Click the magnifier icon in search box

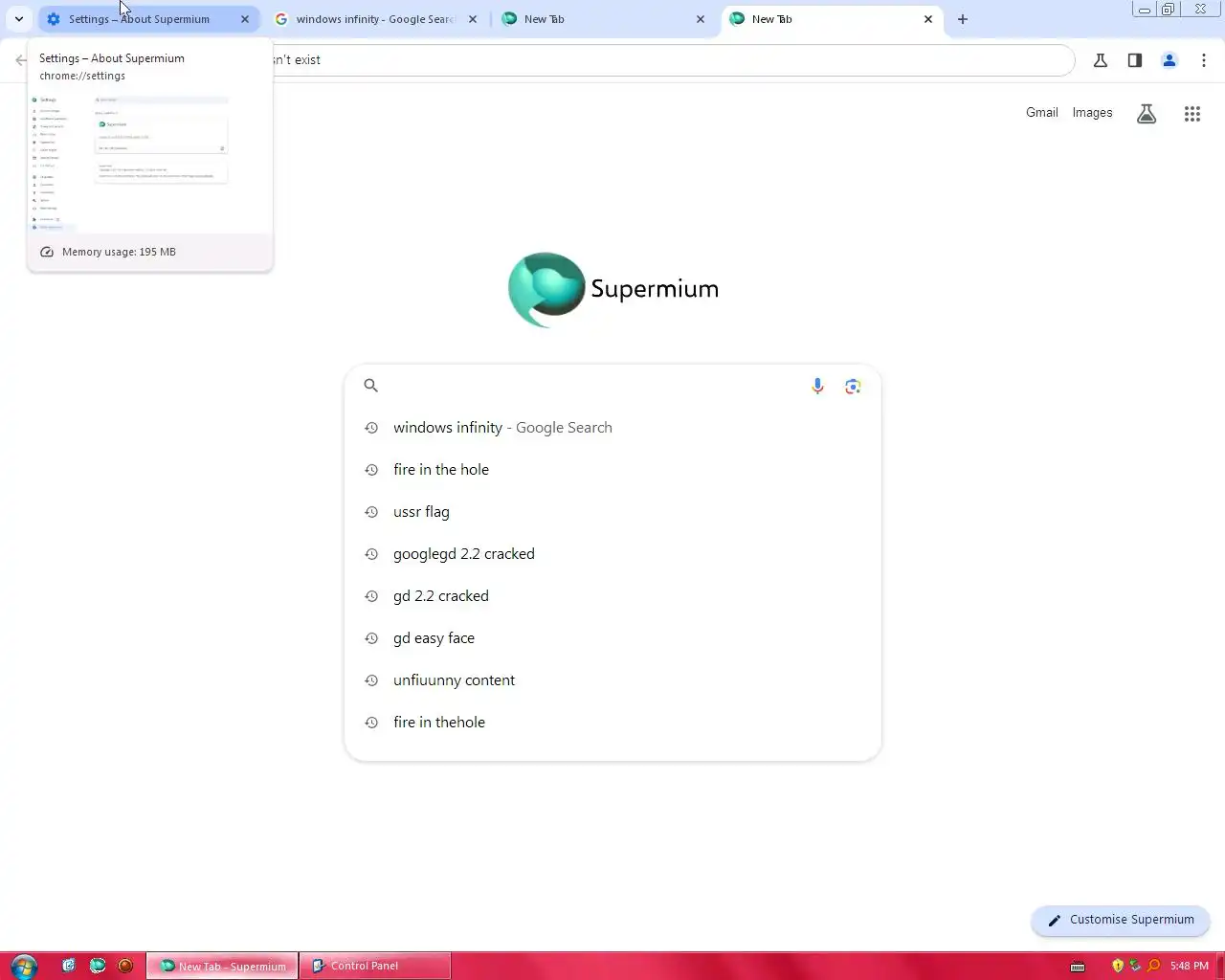tap(371, 386)
